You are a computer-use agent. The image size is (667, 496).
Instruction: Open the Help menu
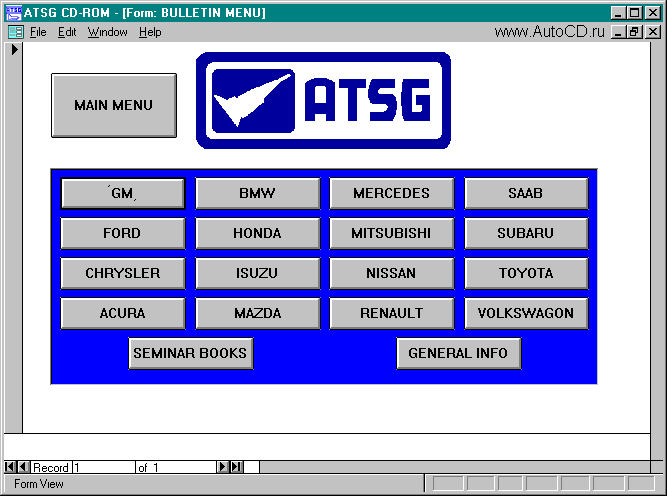point(150,32)
